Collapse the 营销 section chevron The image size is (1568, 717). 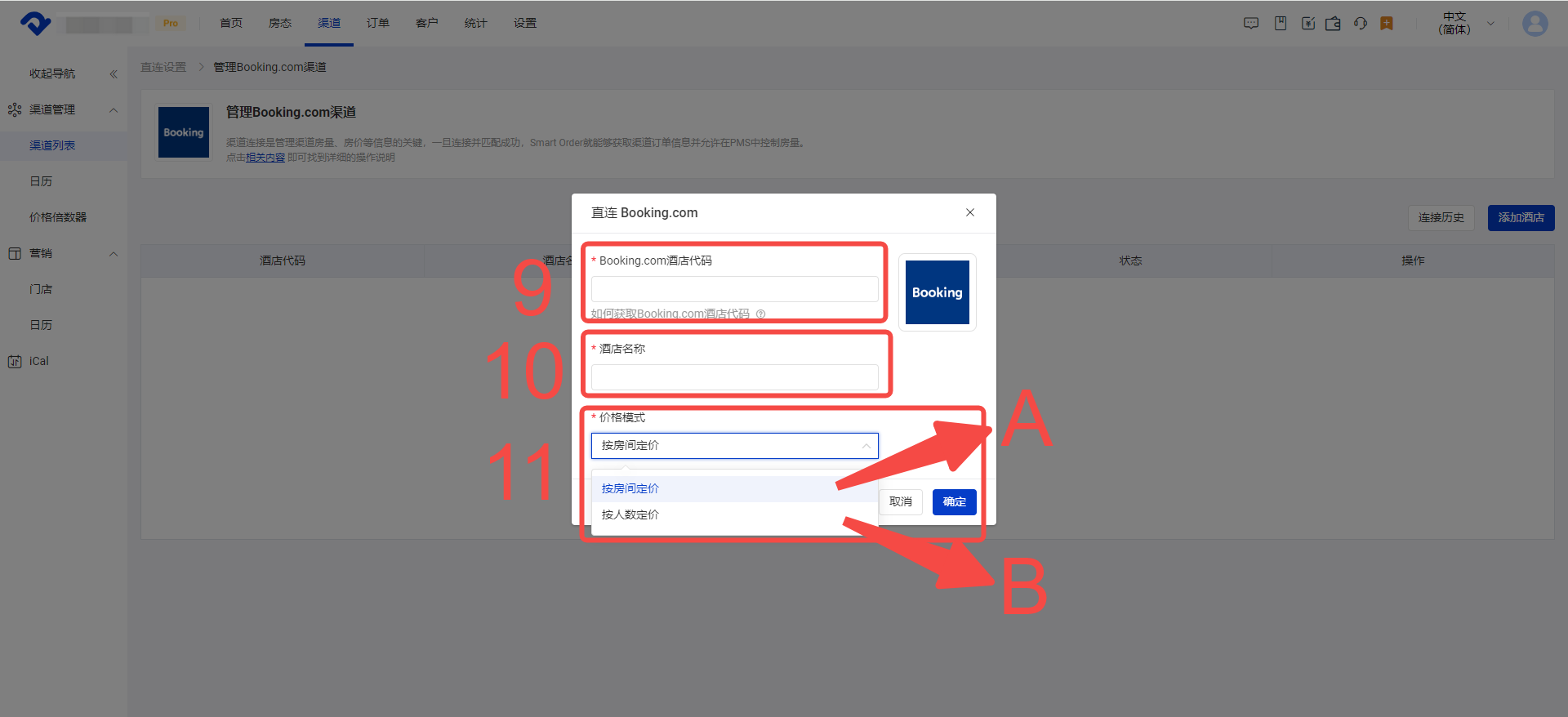pos(114,254)
